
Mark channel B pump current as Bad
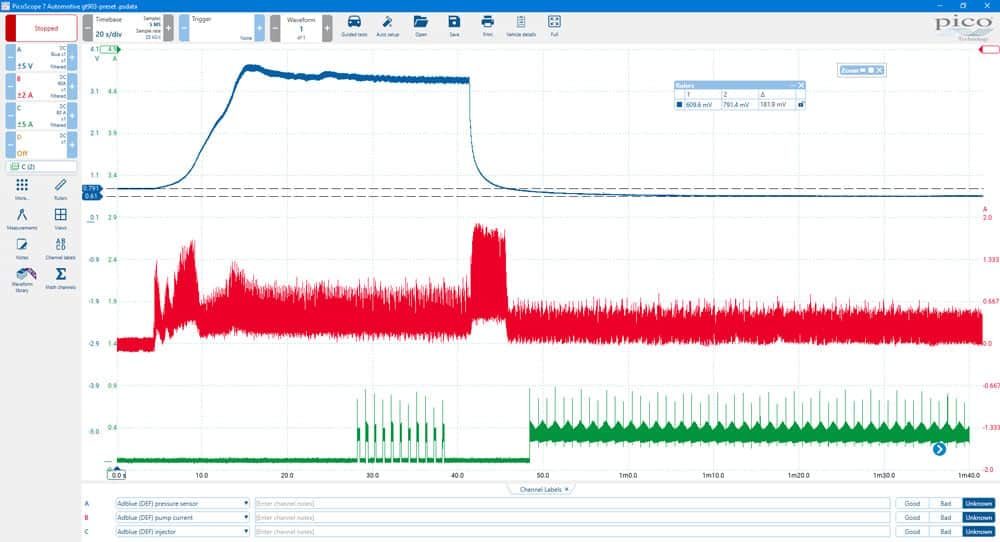pos(945,517)
